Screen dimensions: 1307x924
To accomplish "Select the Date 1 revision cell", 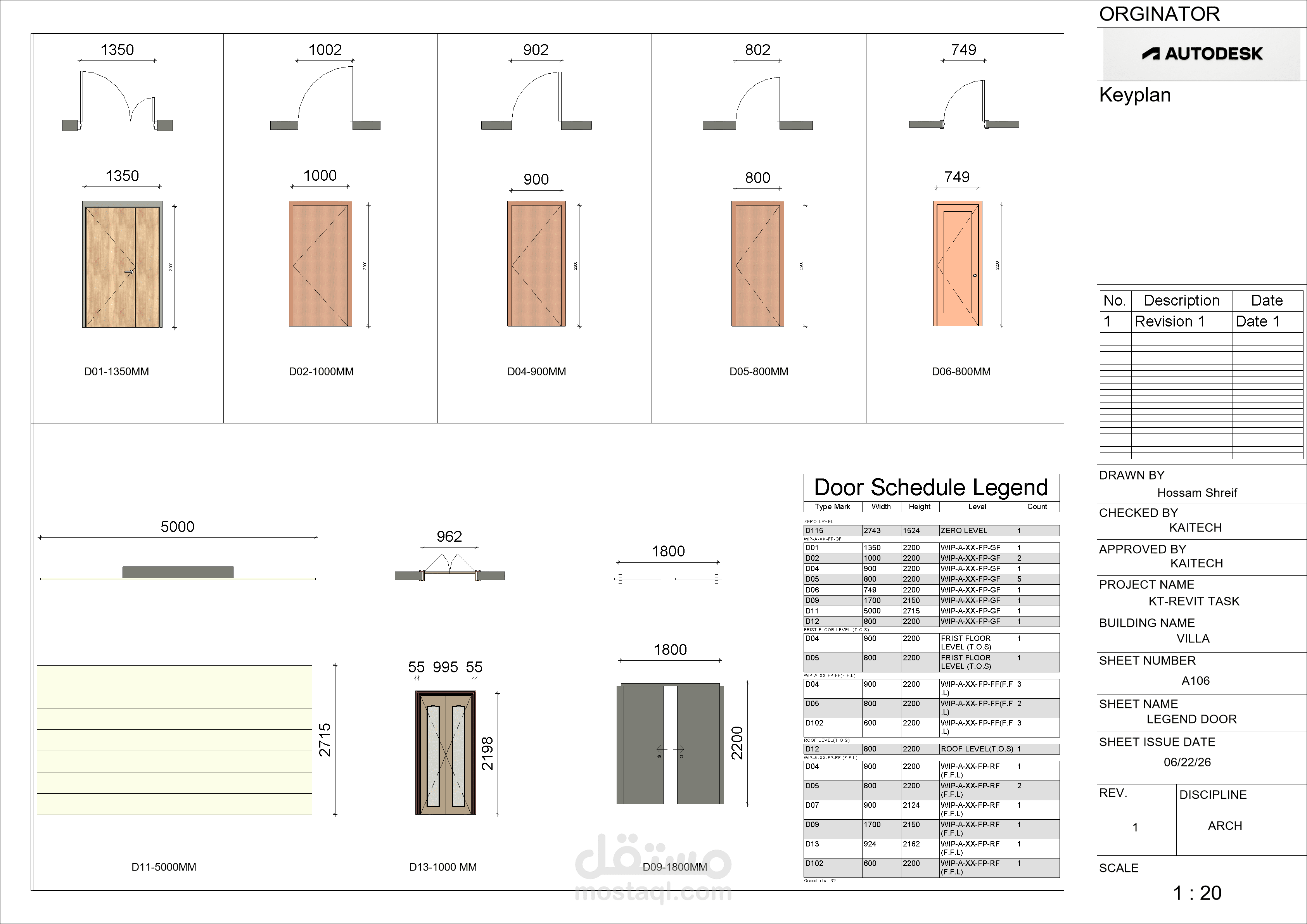I will coord(1267,321).
